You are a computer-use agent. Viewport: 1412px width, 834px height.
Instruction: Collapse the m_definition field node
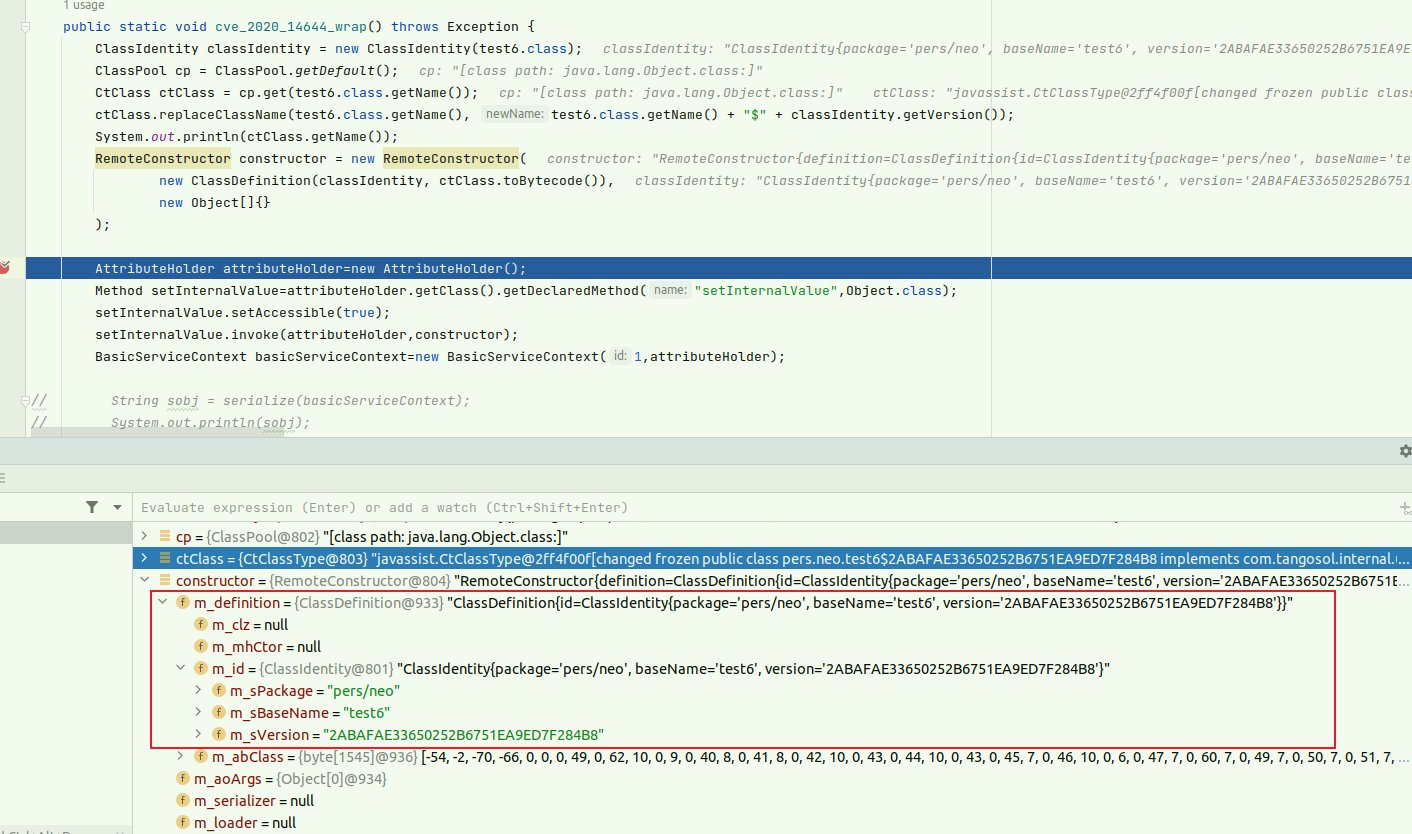pos(163,602)
